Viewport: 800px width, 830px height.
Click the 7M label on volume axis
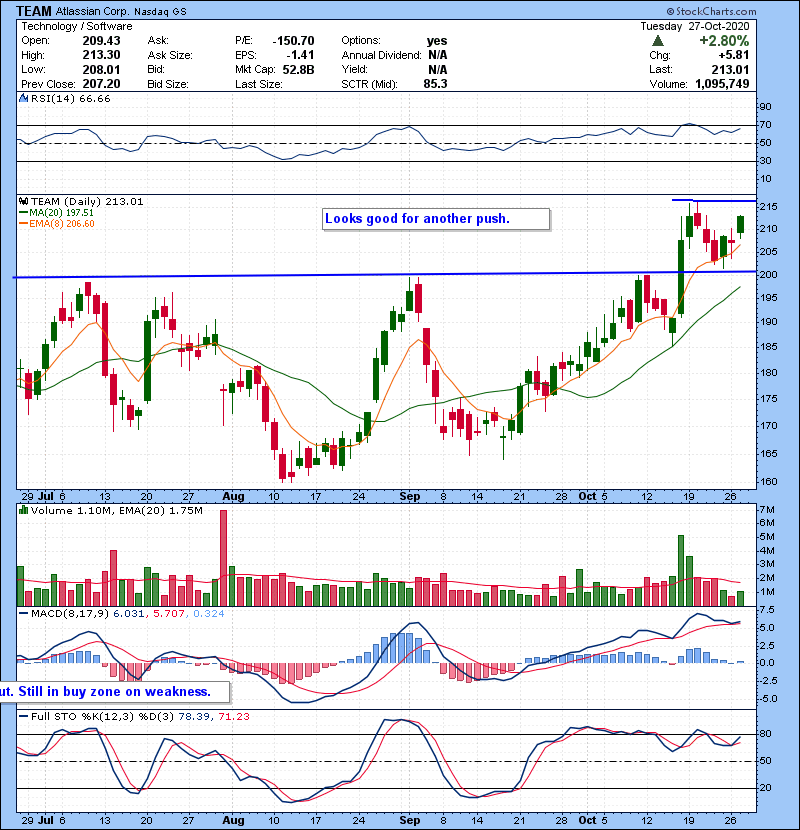(x=767, y=510)
